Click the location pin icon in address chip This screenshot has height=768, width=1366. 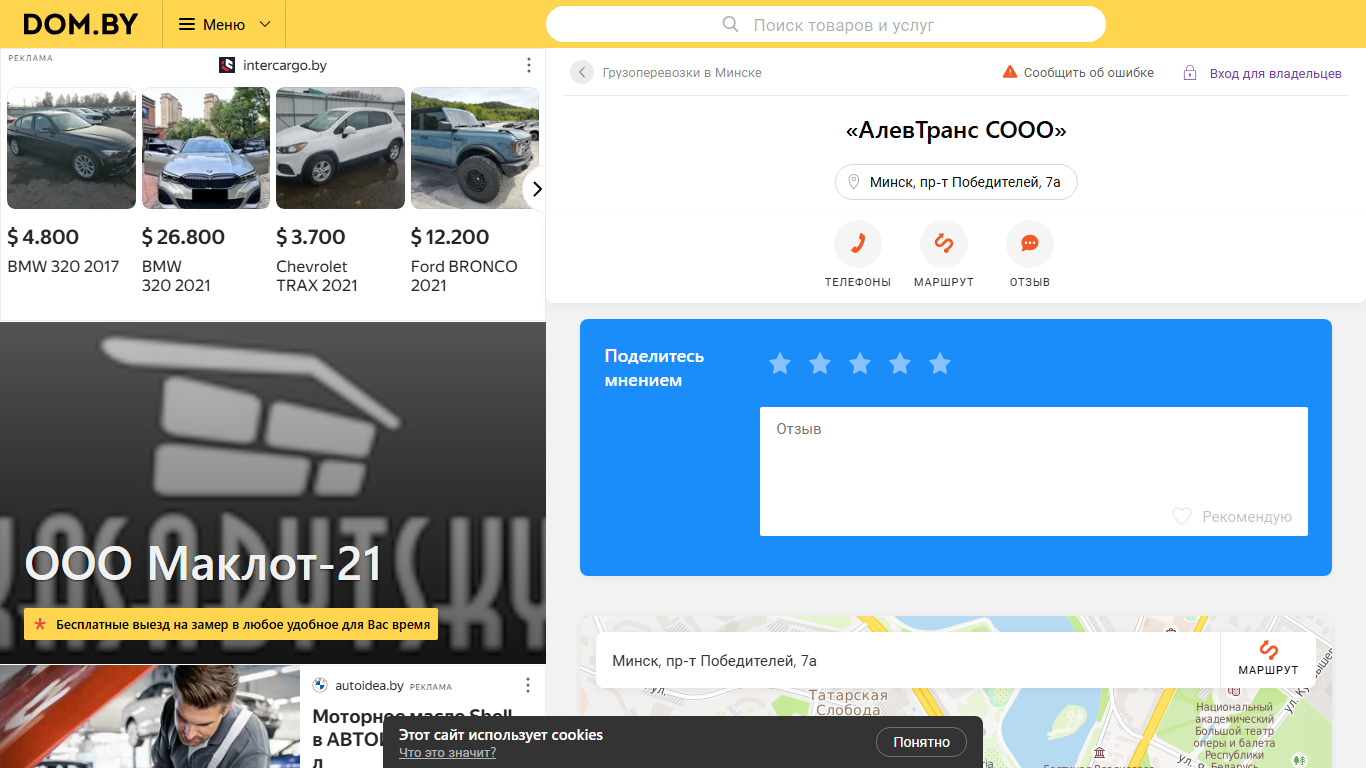(x=854, y=182)
